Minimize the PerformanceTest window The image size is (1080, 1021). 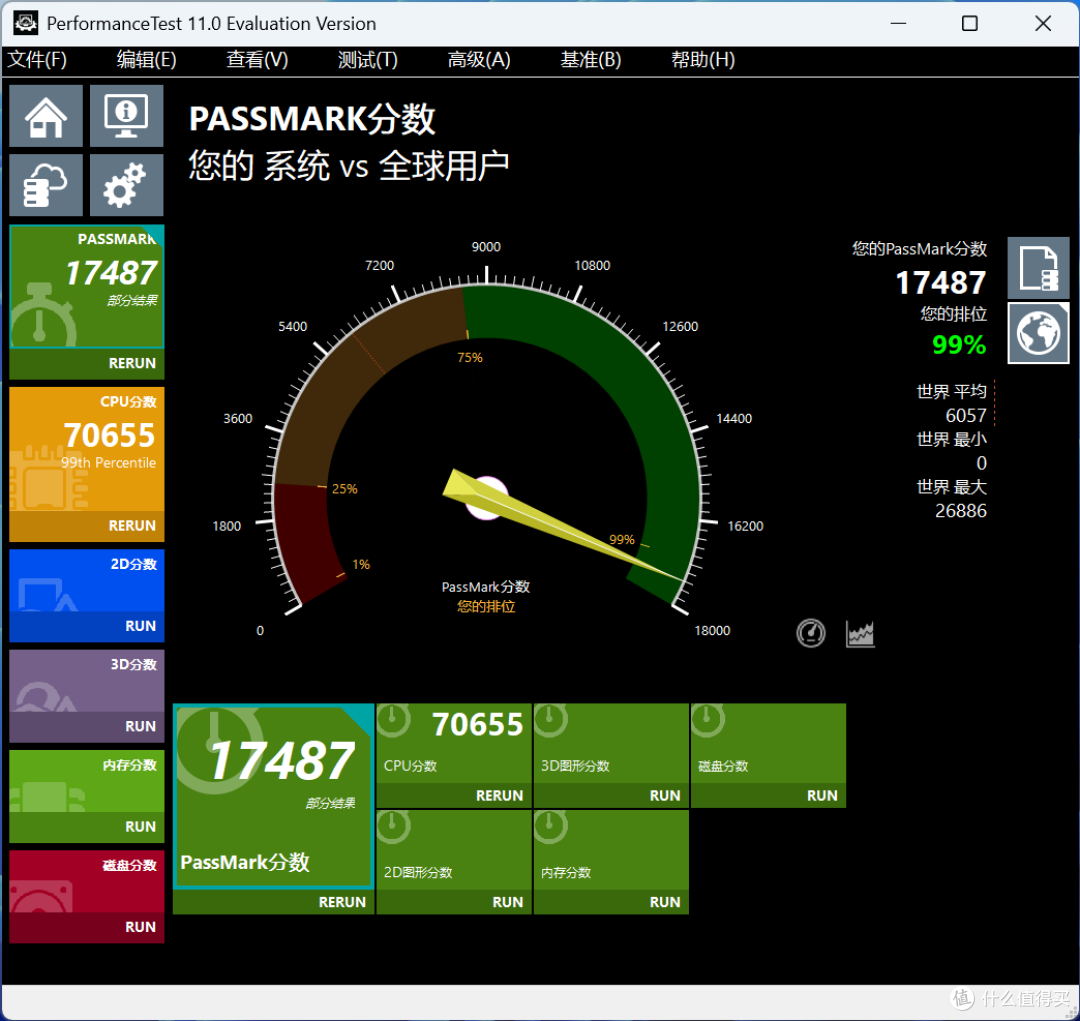898,23
